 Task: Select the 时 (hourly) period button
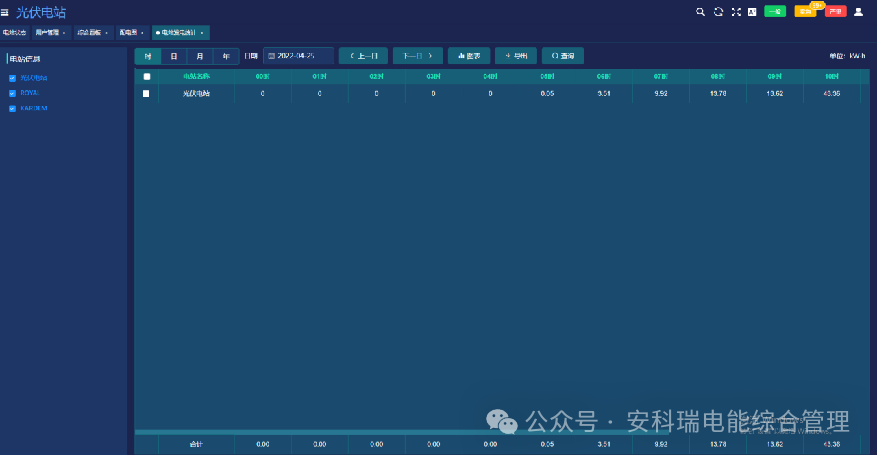click(148, 56)
